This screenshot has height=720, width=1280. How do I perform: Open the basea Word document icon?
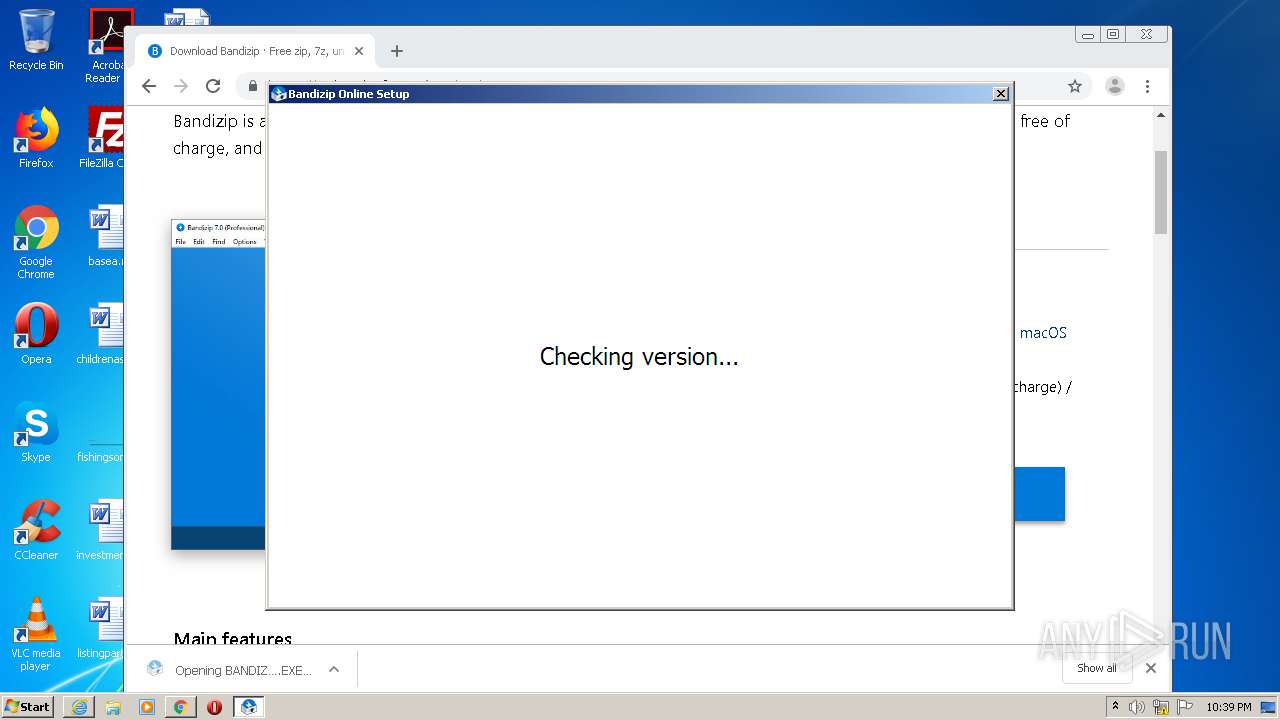104,236
